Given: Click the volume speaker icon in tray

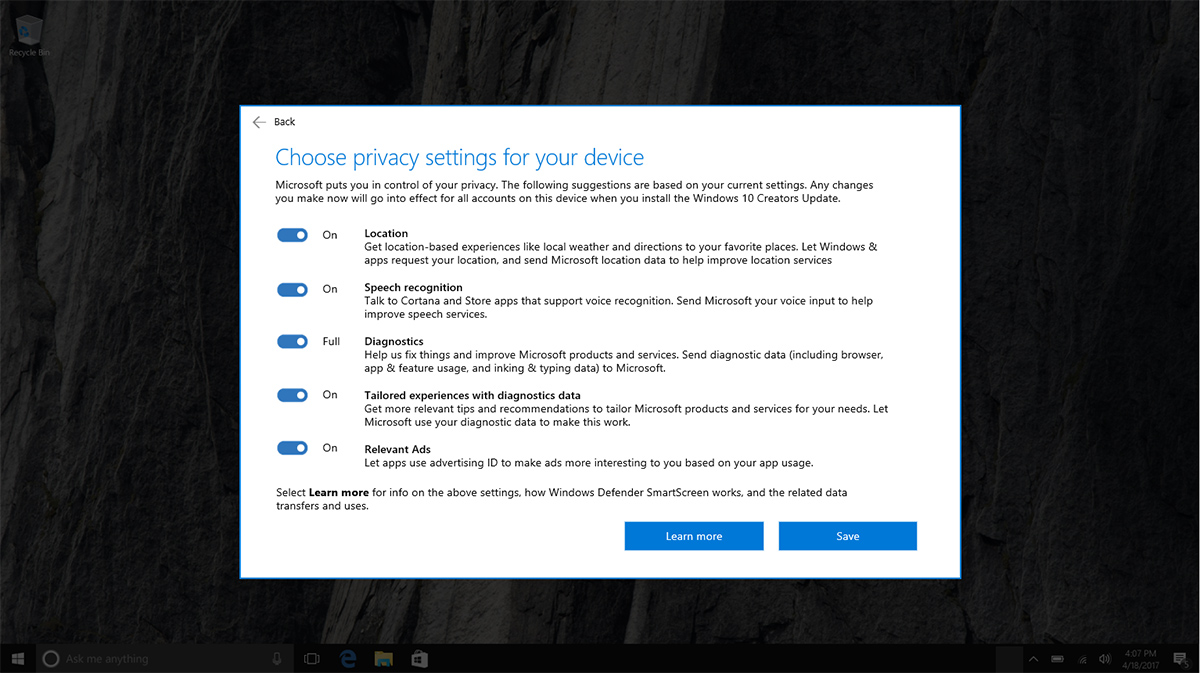Looking at the screenshot, I should tap(1104, 659).
